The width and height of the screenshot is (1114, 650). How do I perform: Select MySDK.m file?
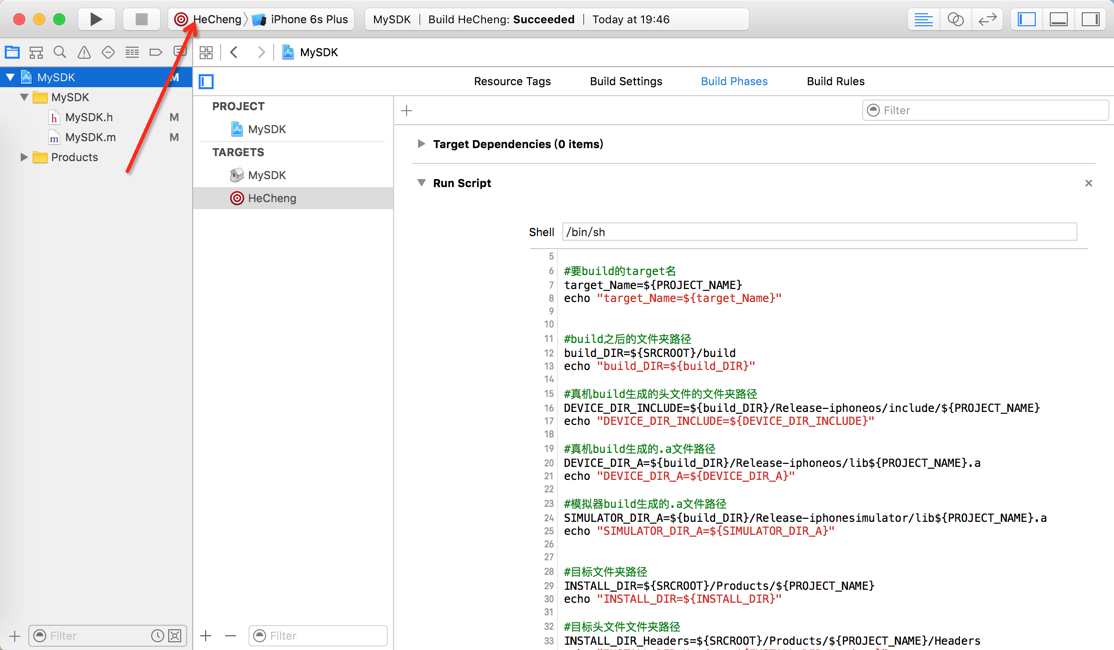click(x=90, y=137)
